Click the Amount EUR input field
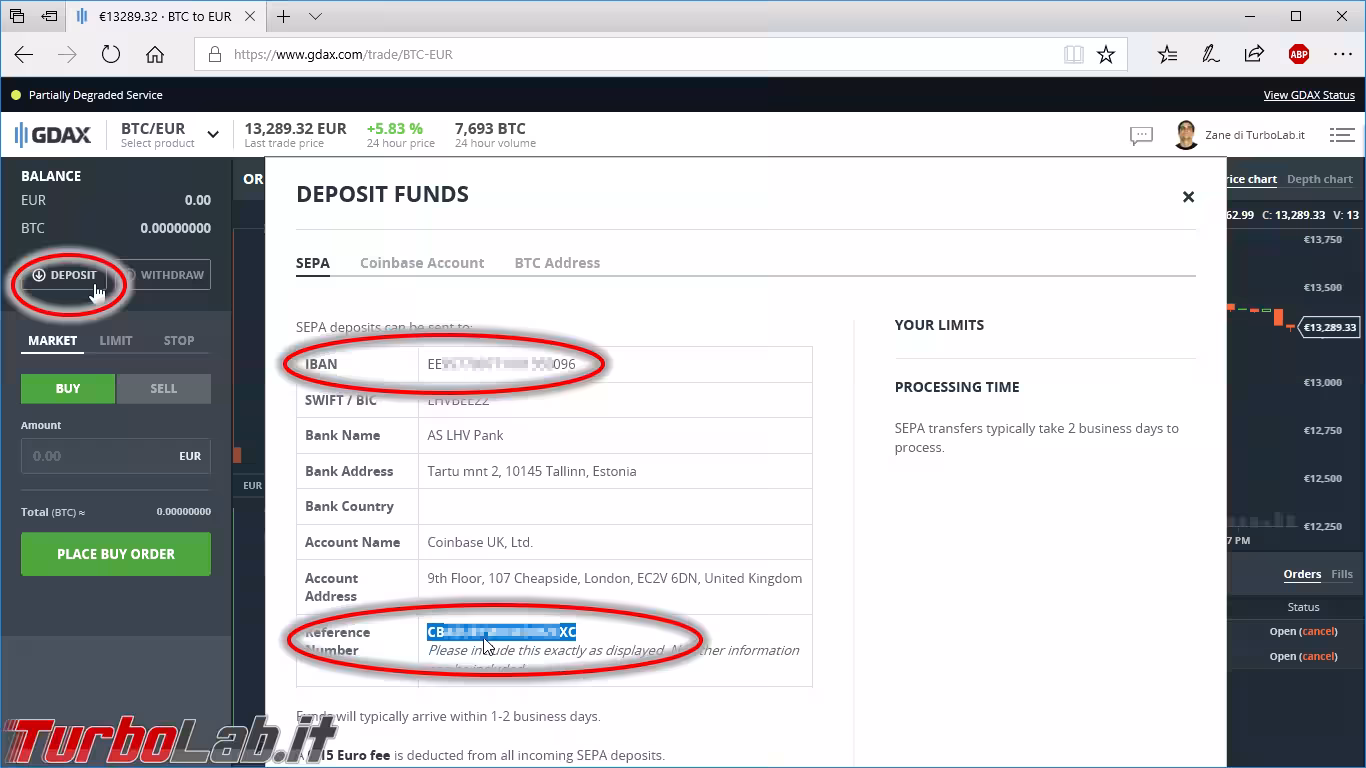 coord(116,456)
